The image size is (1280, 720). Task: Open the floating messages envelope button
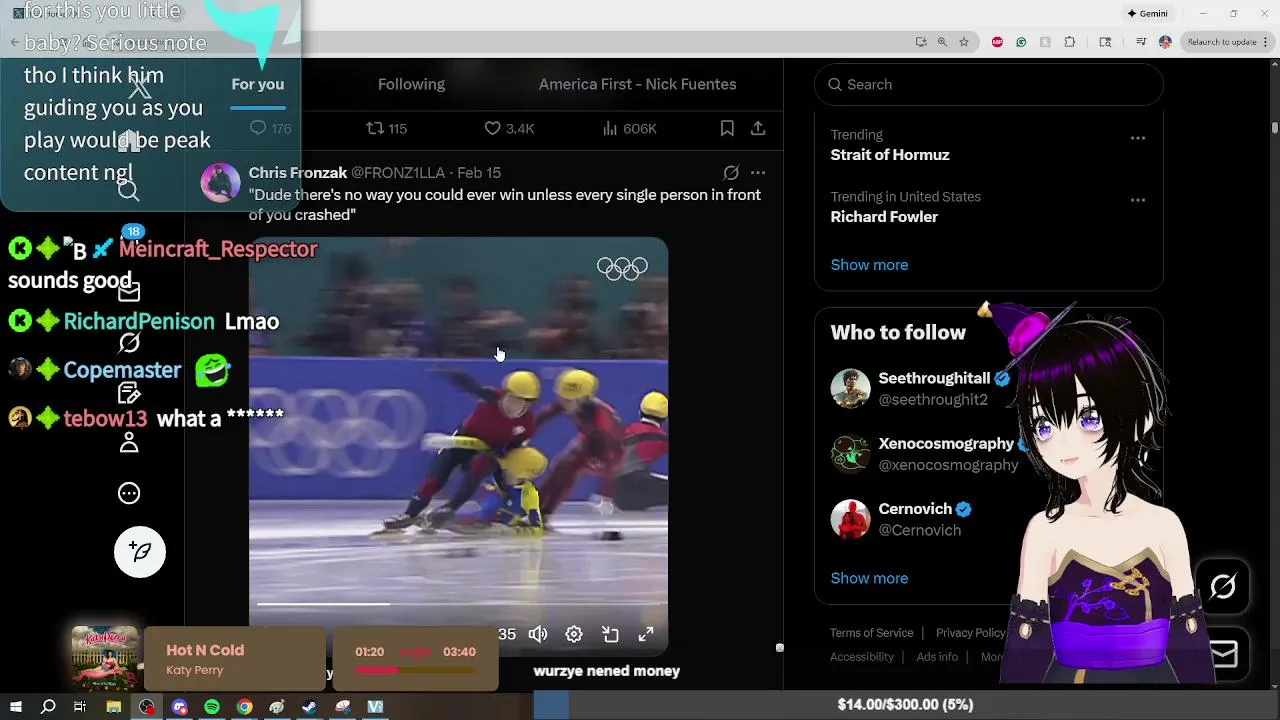1223,654
